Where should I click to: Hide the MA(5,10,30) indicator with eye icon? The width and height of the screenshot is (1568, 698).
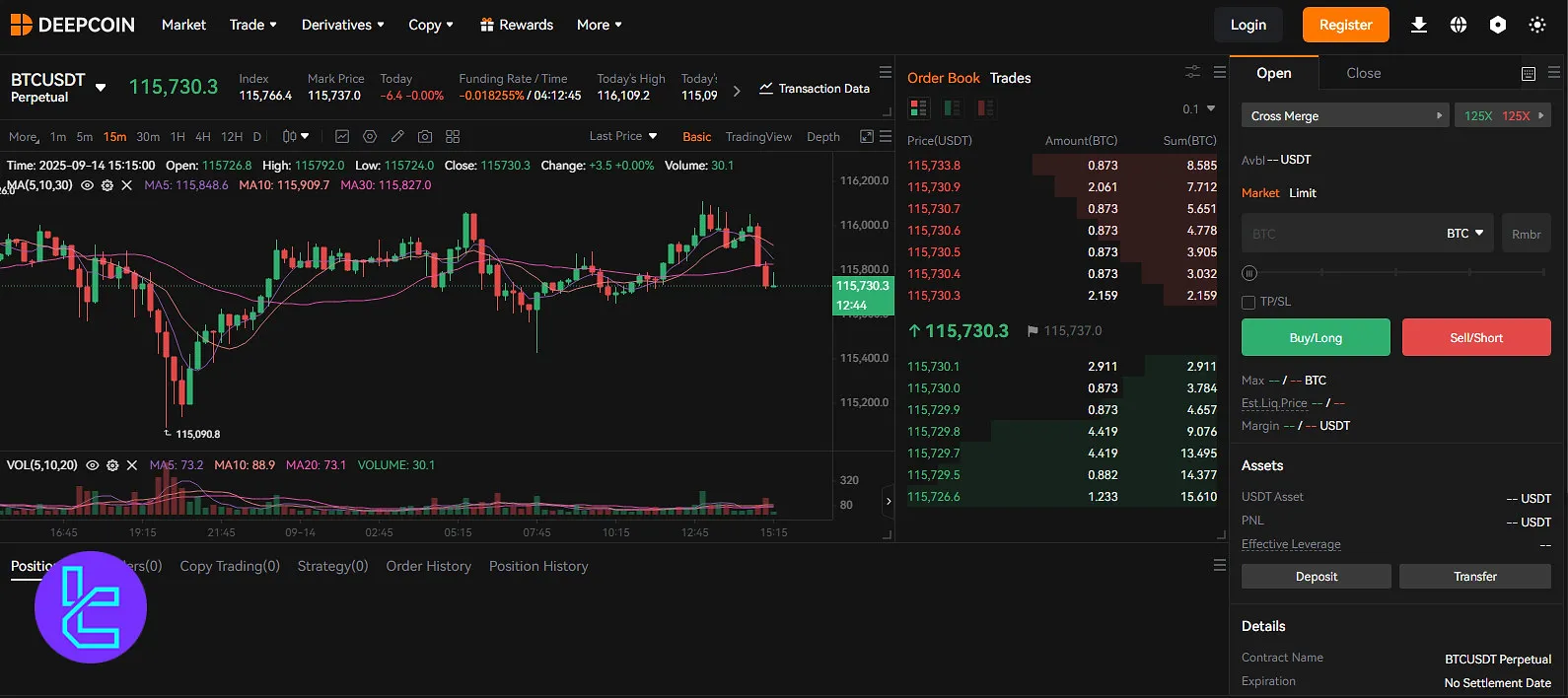point(88,185)
